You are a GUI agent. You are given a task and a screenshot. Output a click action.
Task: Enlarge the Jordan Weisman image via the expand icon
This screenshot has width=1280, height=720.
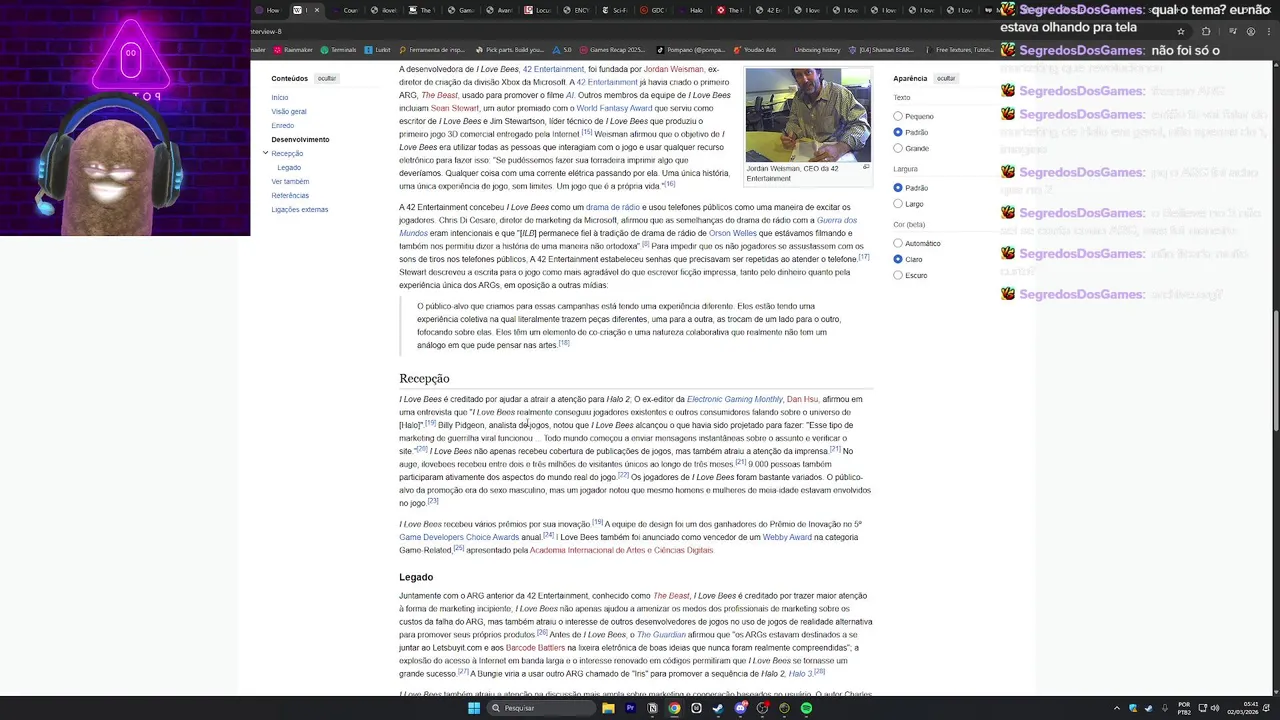point(866,167)
